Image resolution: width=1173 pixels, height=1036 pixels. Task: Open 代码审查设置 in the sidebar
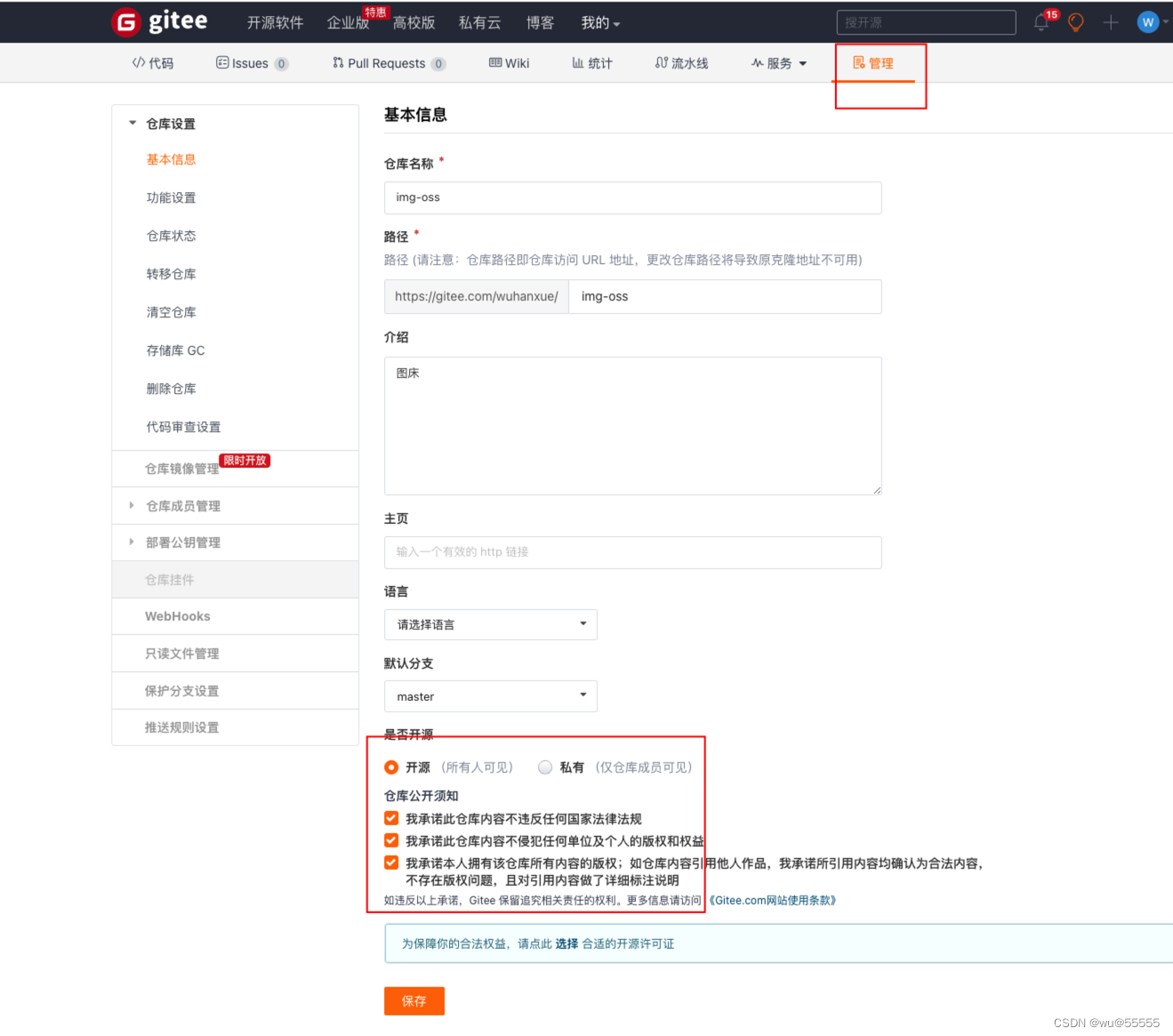click(x=183, y=427)
